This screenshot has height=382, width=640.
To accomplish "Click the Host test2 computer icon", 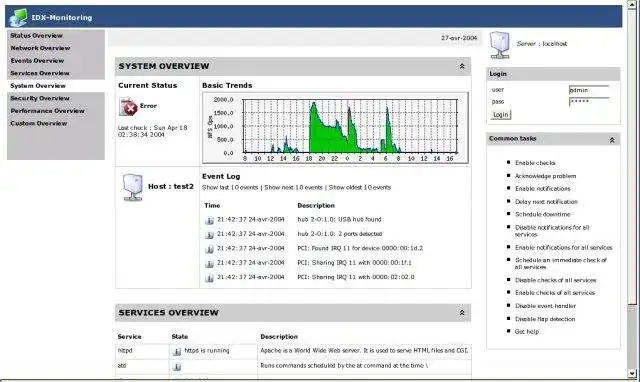I will click(x=133, y=187).
